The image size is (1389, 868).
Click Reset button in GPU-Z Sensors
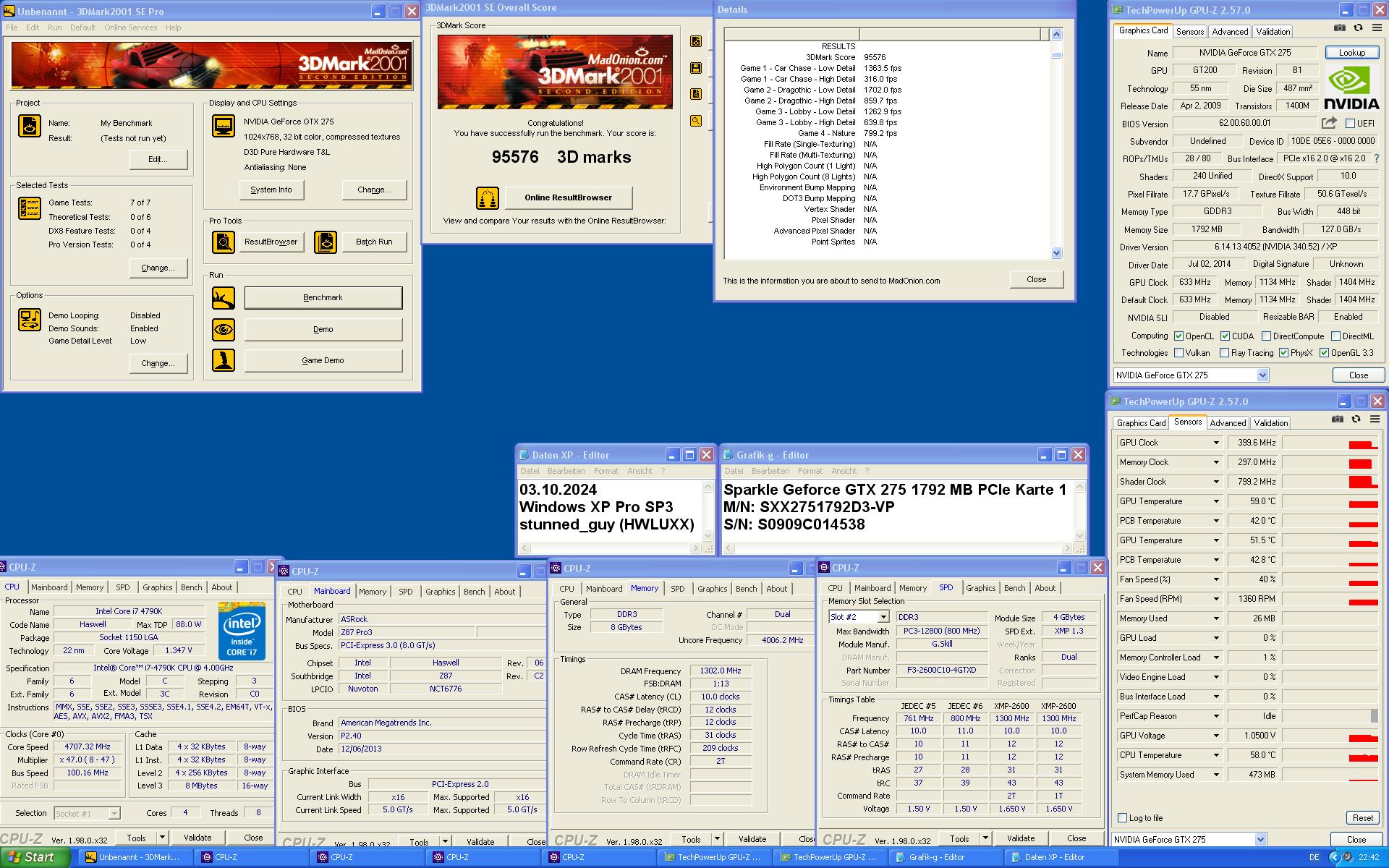tap(1362, 818)
